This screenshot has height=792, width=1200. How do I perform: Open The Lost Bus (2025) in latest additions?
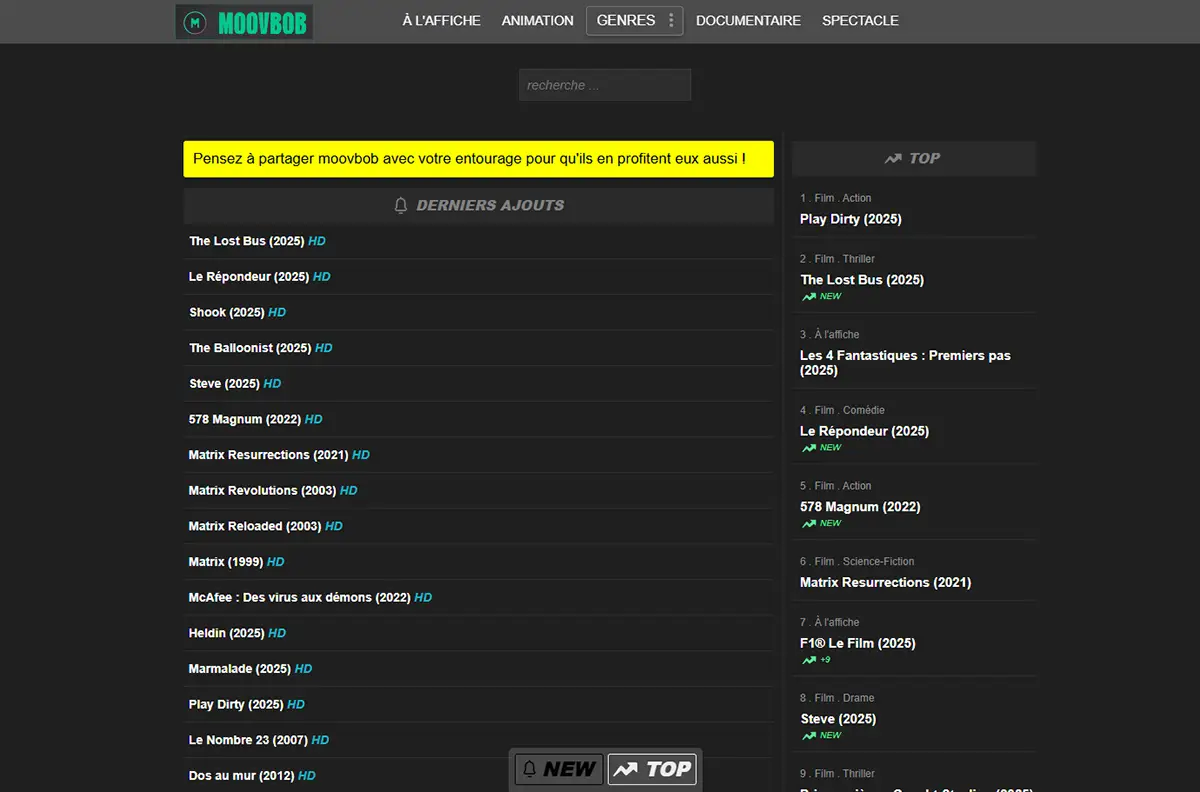(247, 241)
